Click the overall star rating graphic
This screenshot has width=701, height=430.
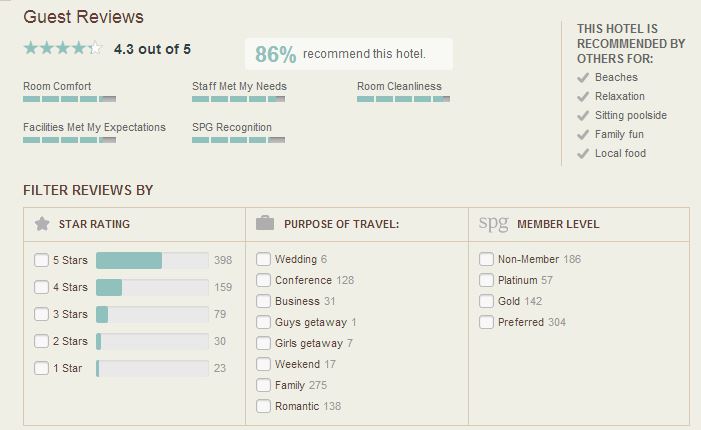coord(63,48)
